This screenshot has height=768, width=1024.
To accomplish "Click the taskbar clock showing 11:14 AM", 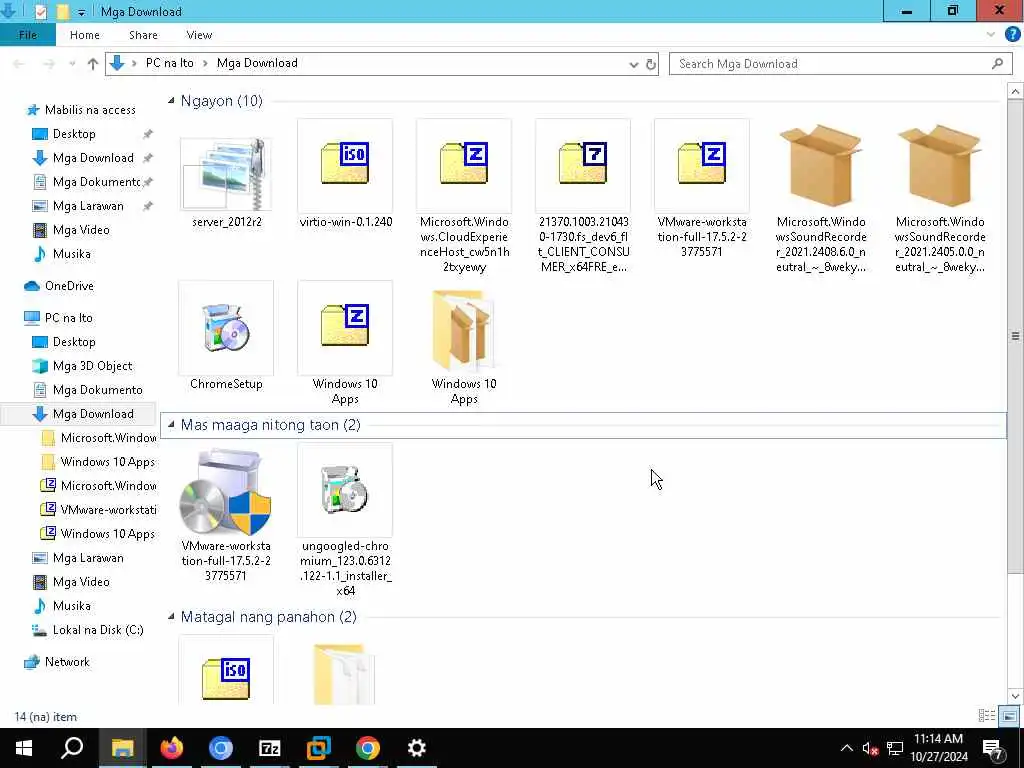I will click(x=938, y=748).
